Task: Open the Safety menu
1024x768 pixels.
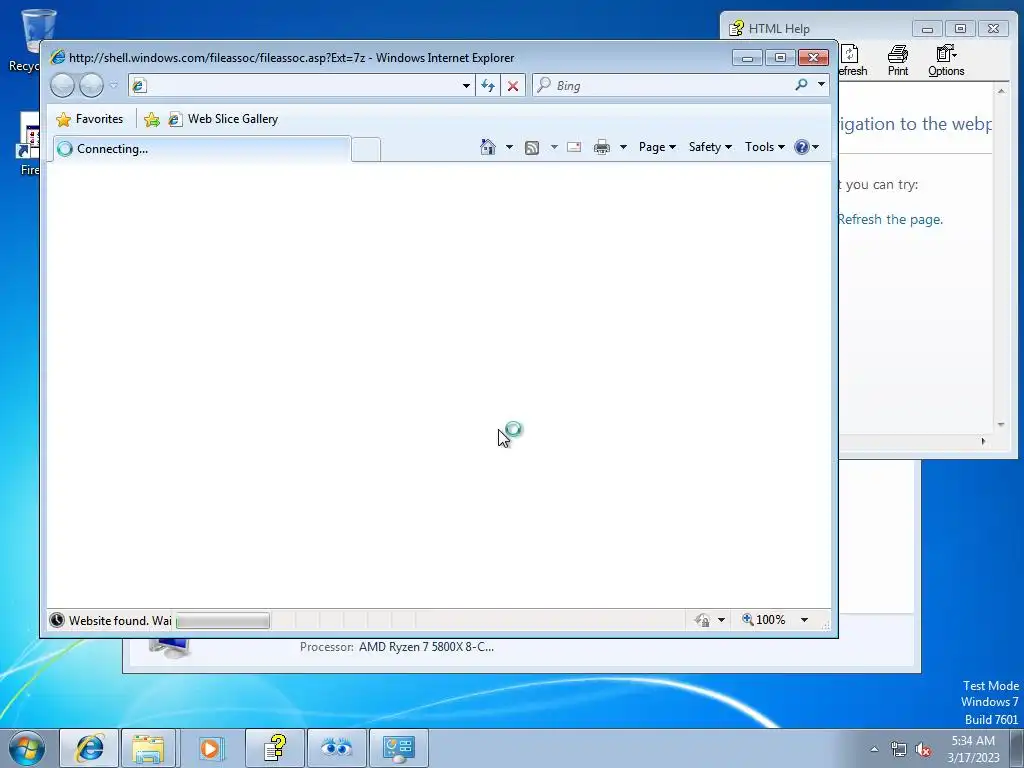Action: (710, 147)
